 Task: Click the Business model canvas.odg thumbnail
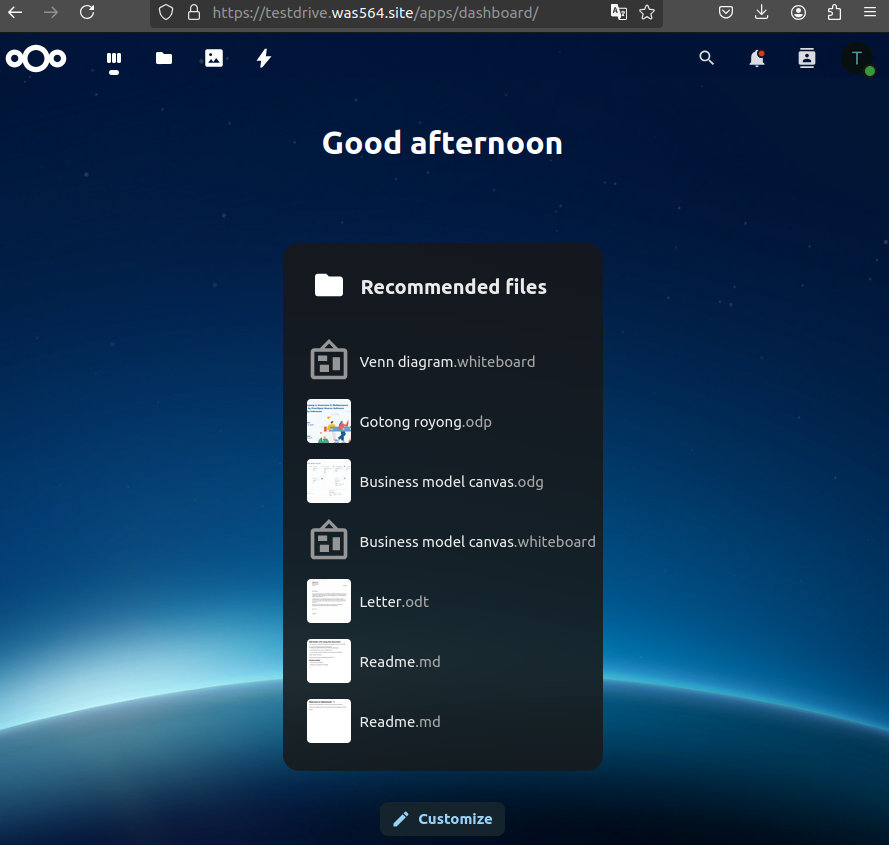click(329, 481)
